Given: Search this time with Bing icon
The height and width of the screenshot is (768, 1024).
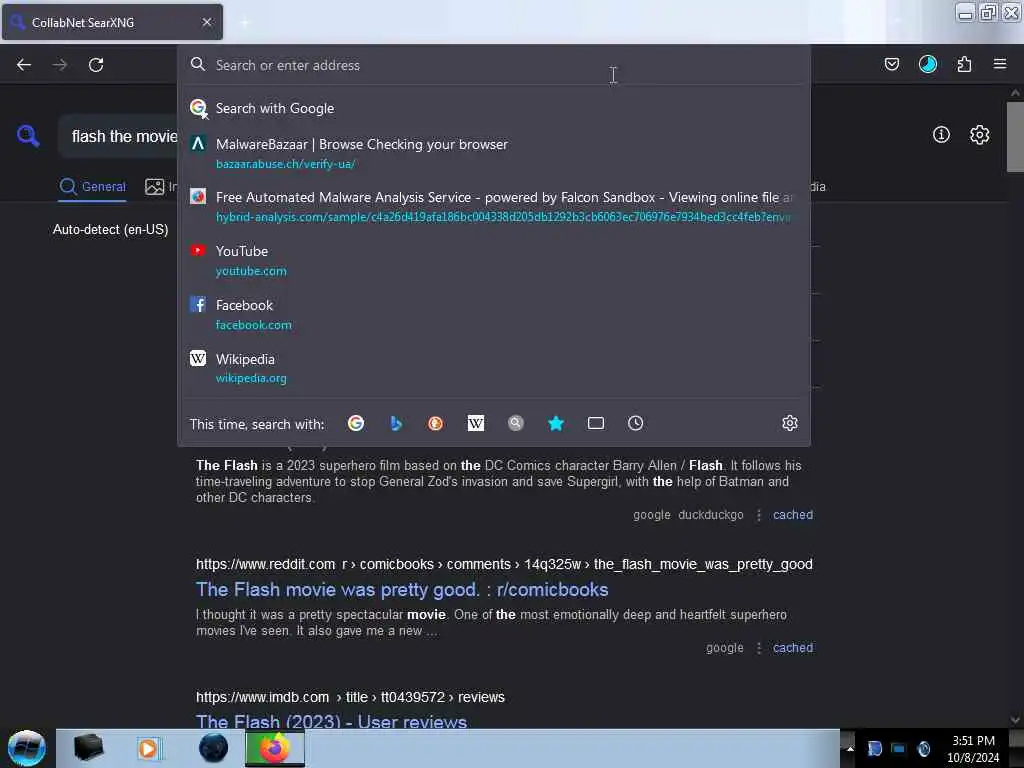Looking at the screenshot, I should click(396, 423).
